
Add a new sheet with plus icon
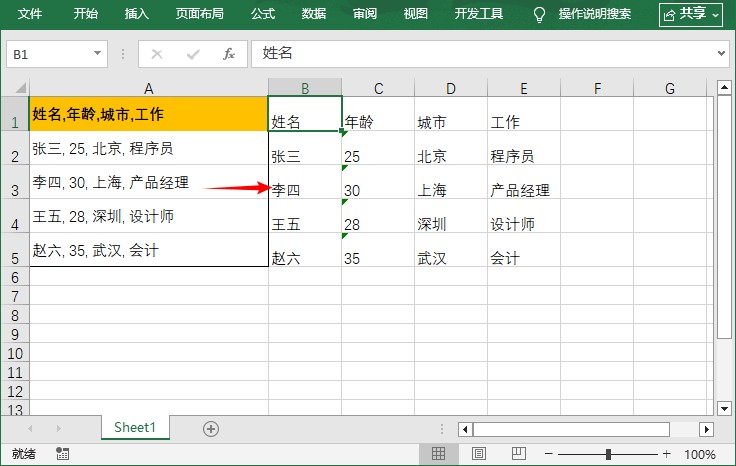(x=211, y=429)
